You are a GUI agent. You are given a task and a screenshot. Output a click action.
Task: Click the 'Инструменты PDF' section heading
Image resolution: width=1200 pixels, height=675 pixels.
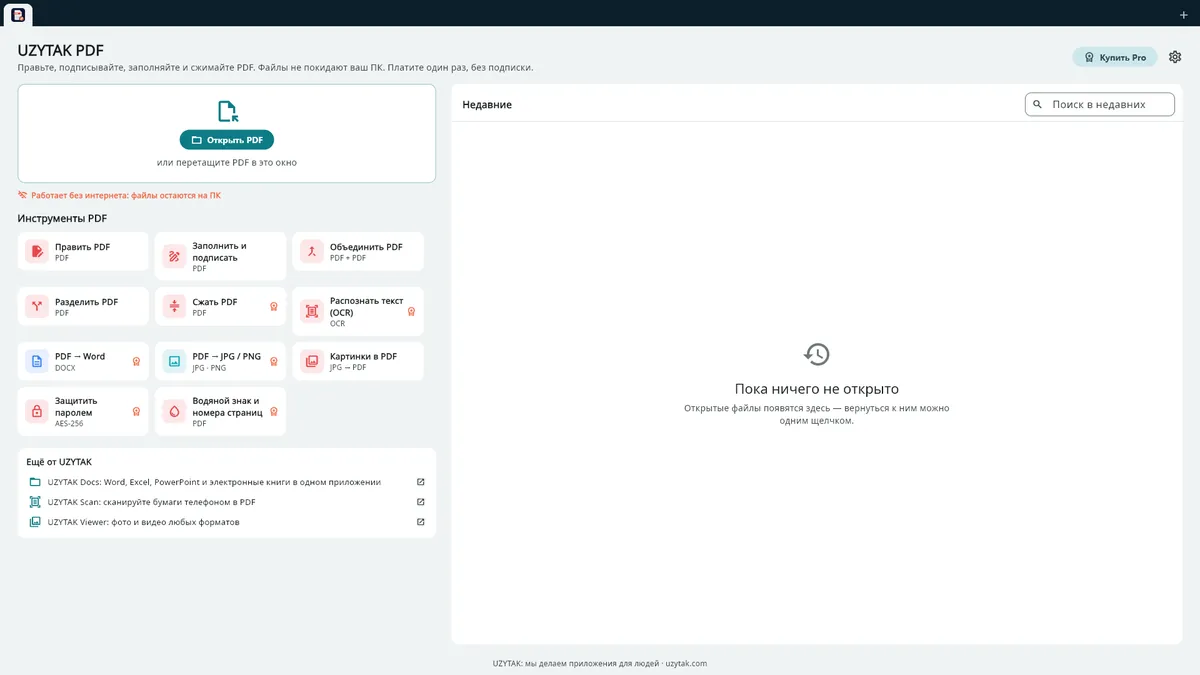62,218
